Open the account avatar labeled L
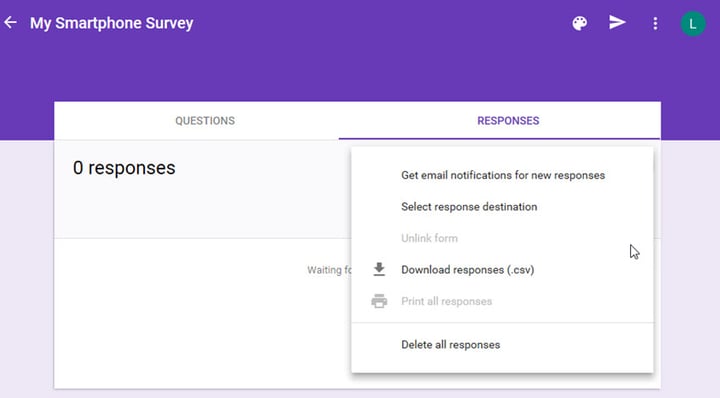 coord(693,23)
